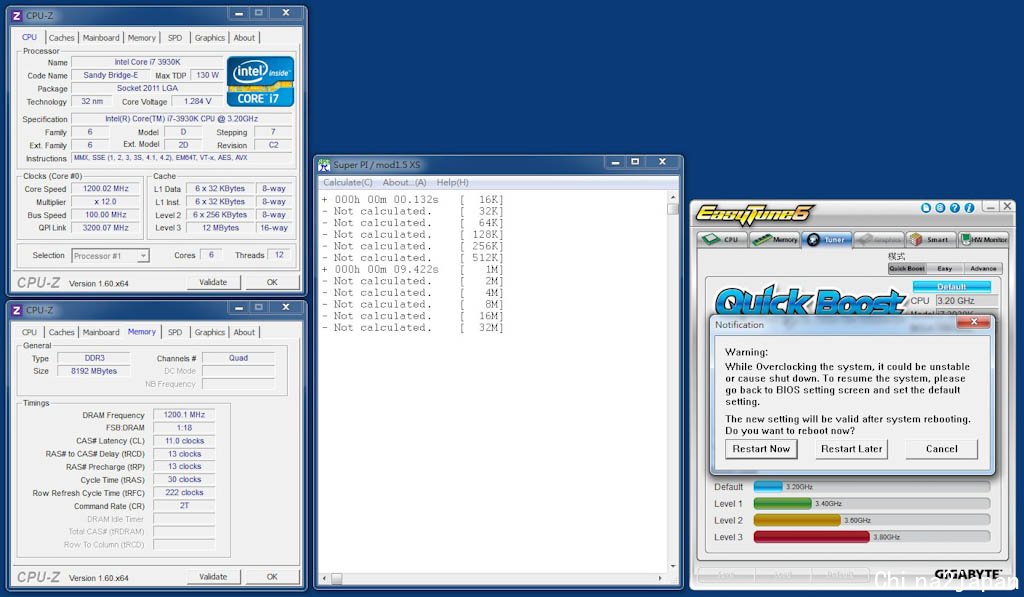Open SPD tab in the CPU-Z memory window
The image size is (1024, 597).
[175, 332]
